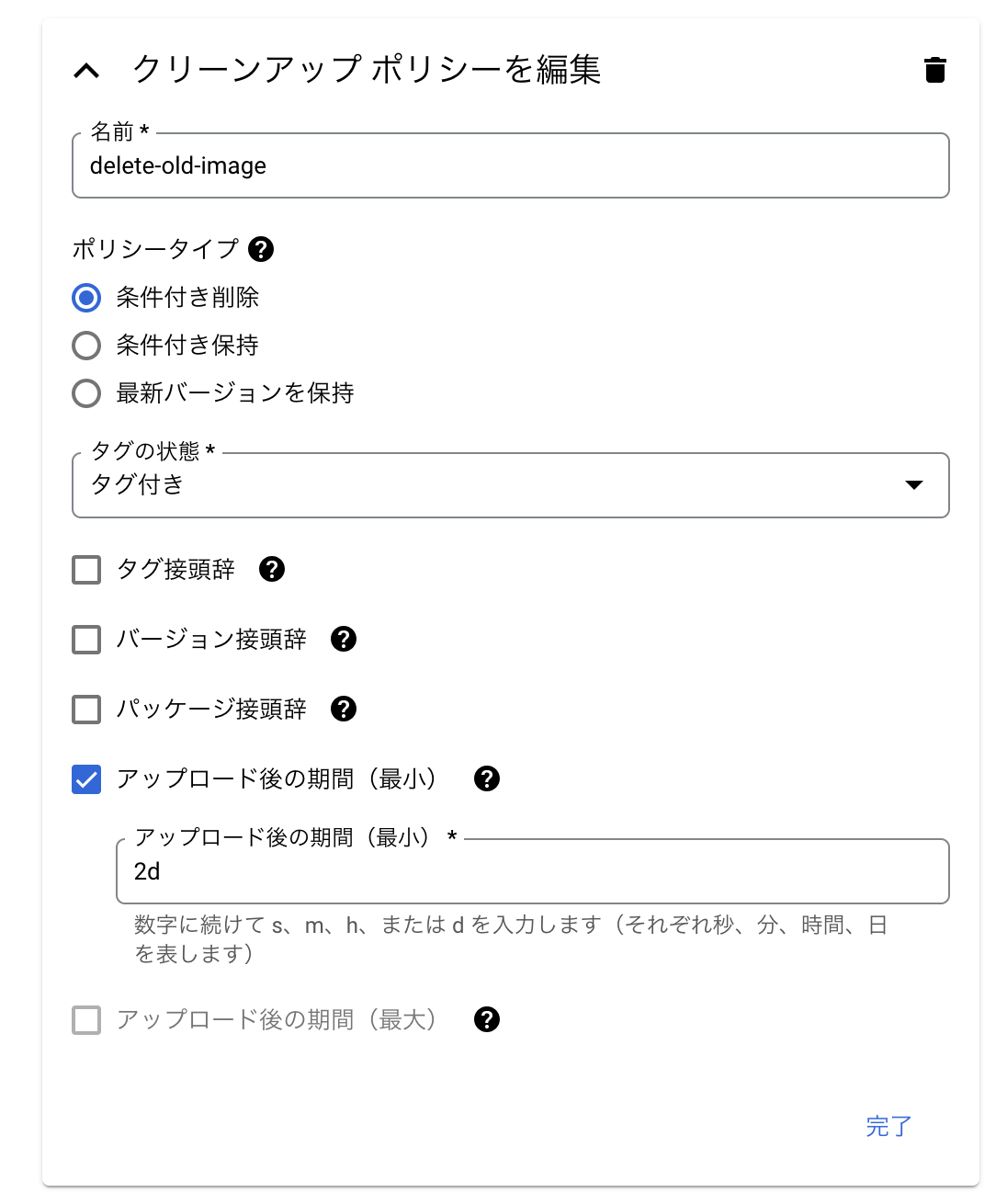Click help icon next to ポリシータイプ
The image size is (996, 1204).
click(x=261, y=249)
